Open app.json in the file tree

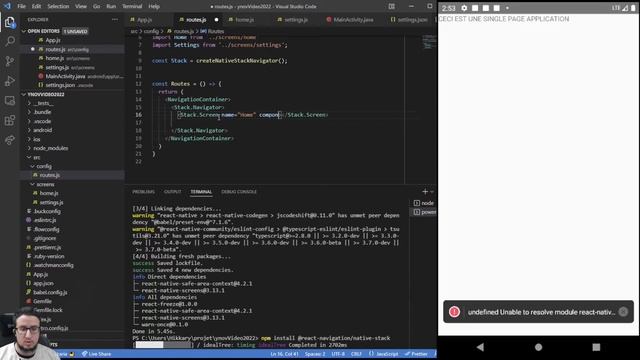(x=43, y=283)
